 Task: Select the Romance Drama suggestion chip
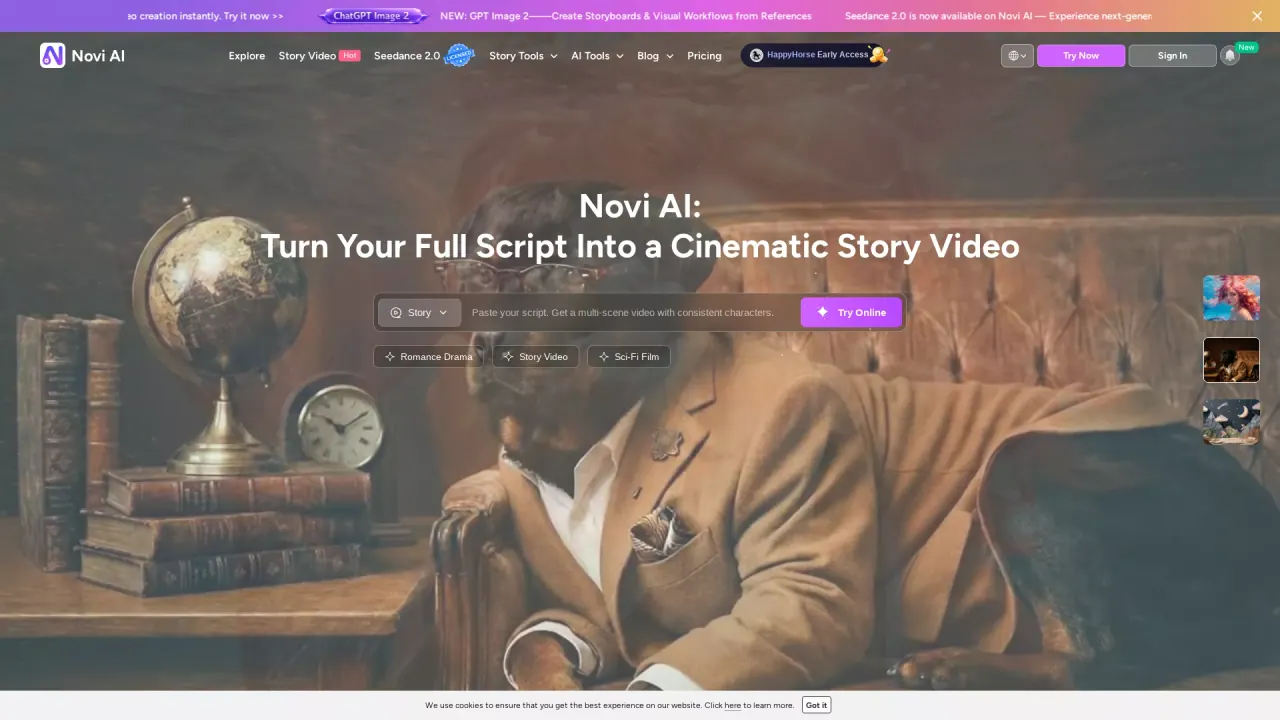(x=428, y=357)
